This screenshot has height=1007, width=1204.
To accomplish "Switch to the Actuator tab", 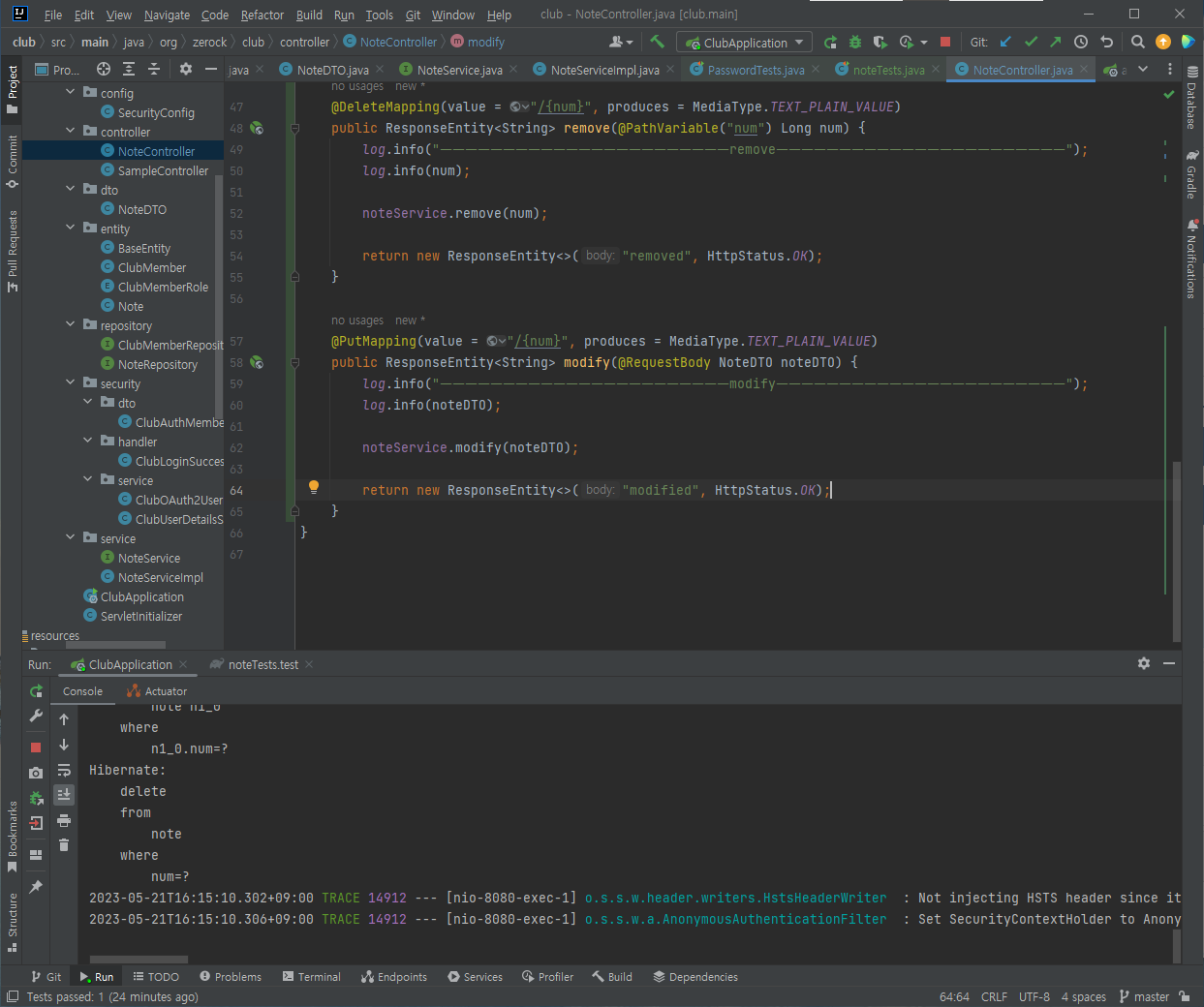I will coord(157,691).
